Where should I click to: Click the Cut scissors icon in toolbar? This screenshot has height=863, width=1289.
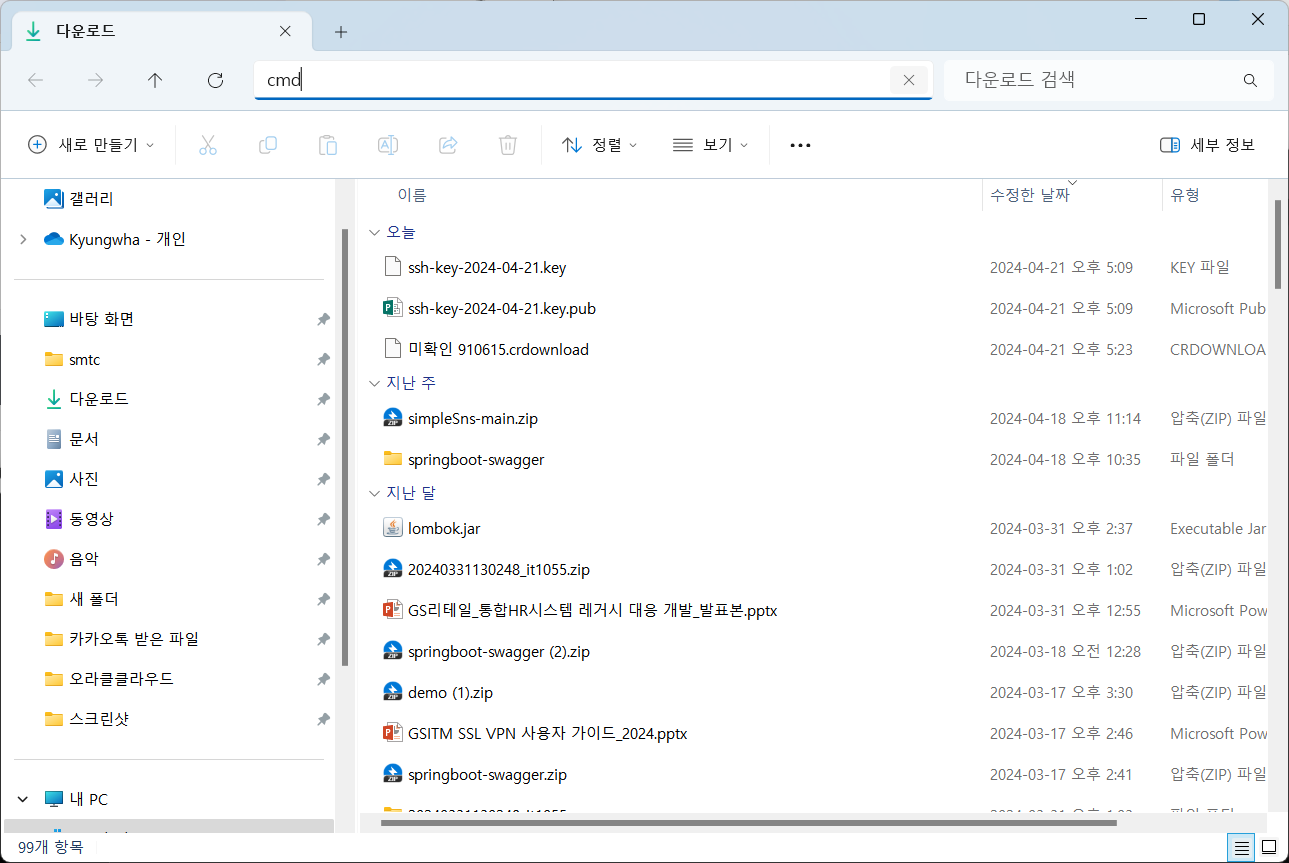208,145
